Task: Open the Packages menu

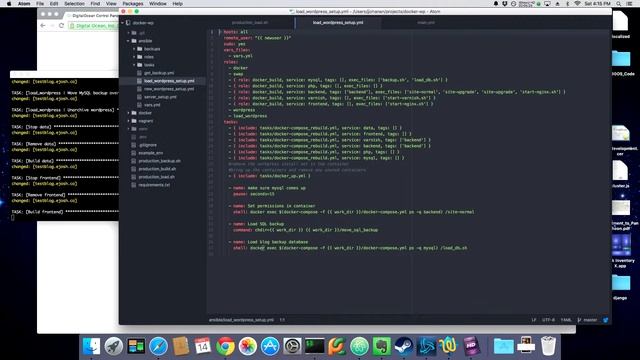Action: coord(133,4)
